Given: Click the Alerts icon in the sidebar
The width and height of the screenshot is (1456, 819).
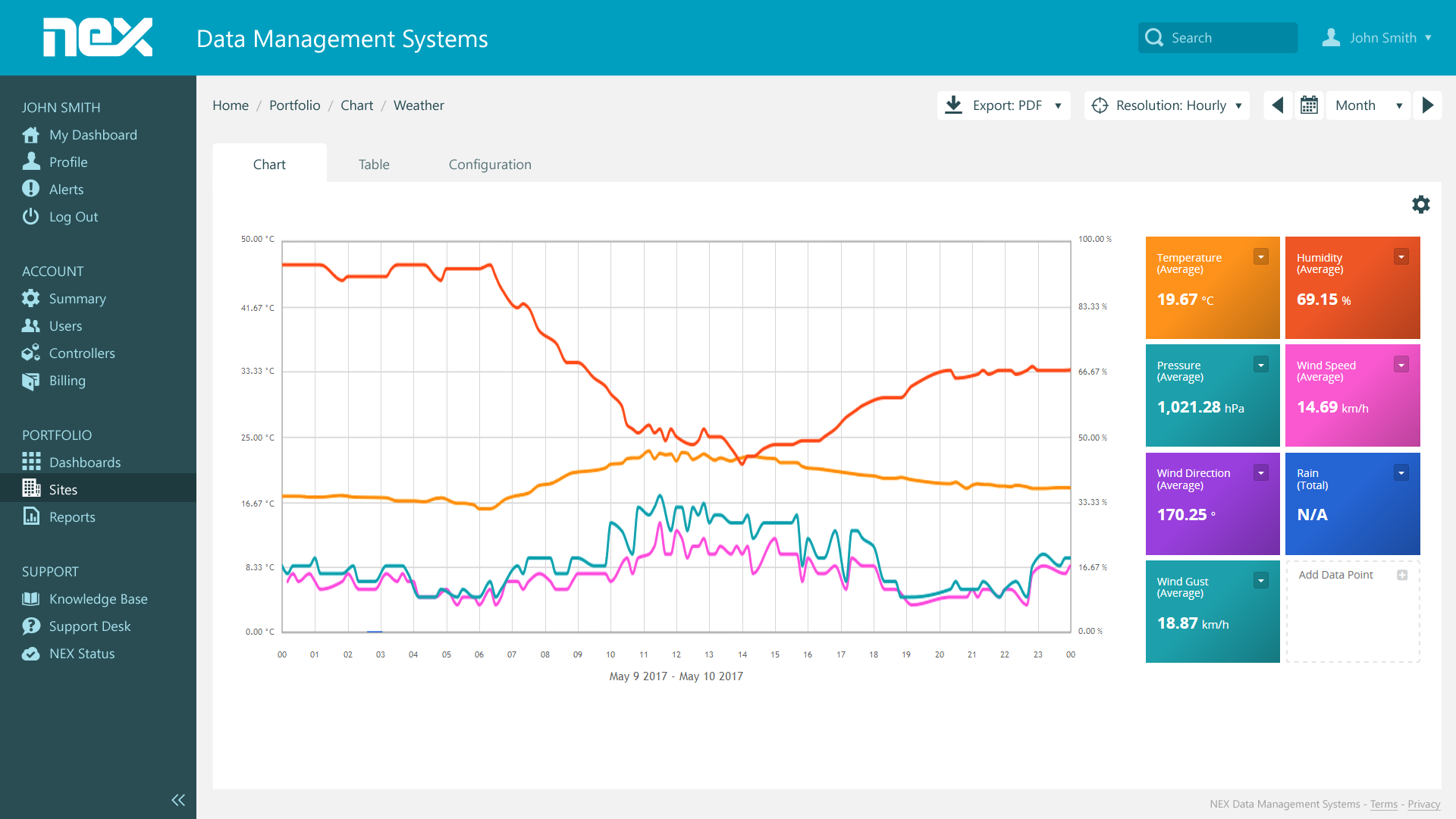Looking at the screenshot, I should [30, 189].
